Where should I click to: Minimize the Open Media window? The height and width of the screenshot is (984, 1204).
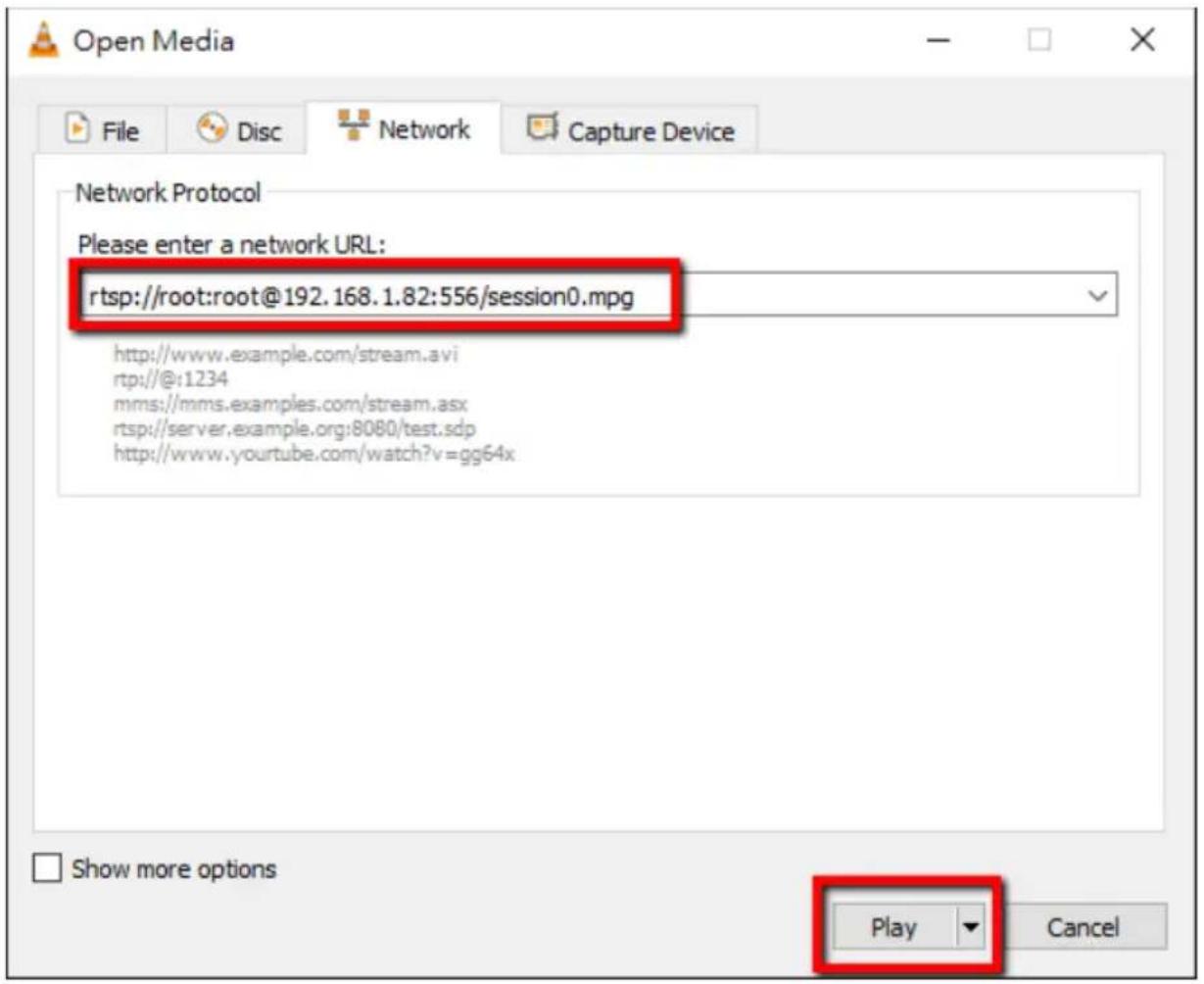coord(939,42)
